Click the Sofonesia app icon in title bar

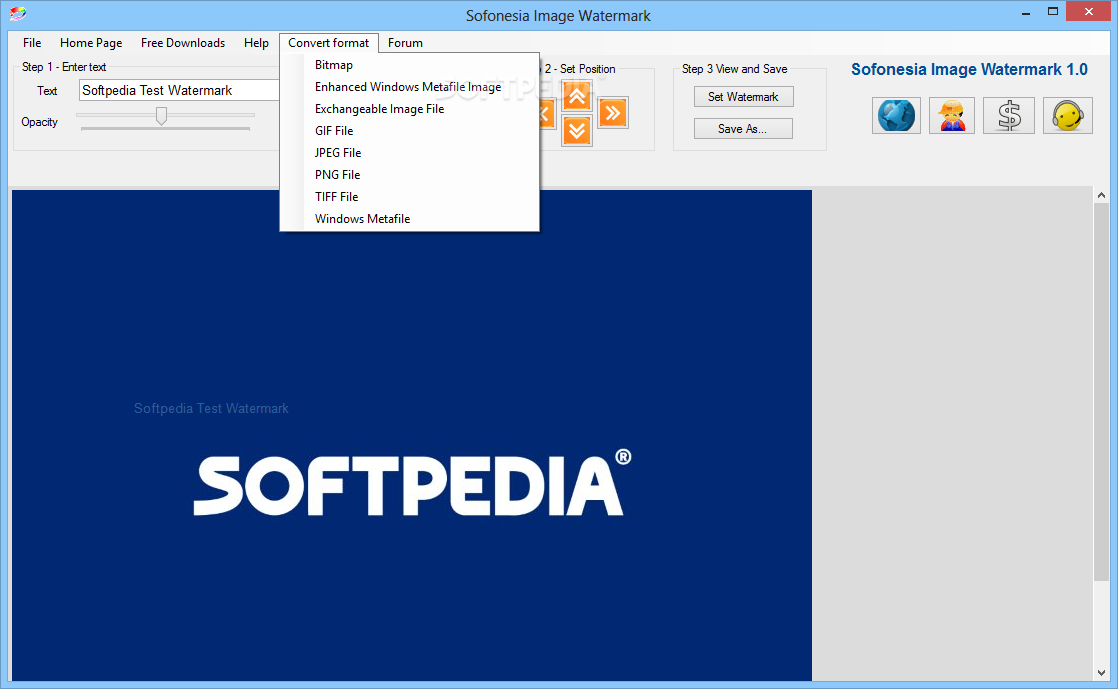click(x=18, y=14)
